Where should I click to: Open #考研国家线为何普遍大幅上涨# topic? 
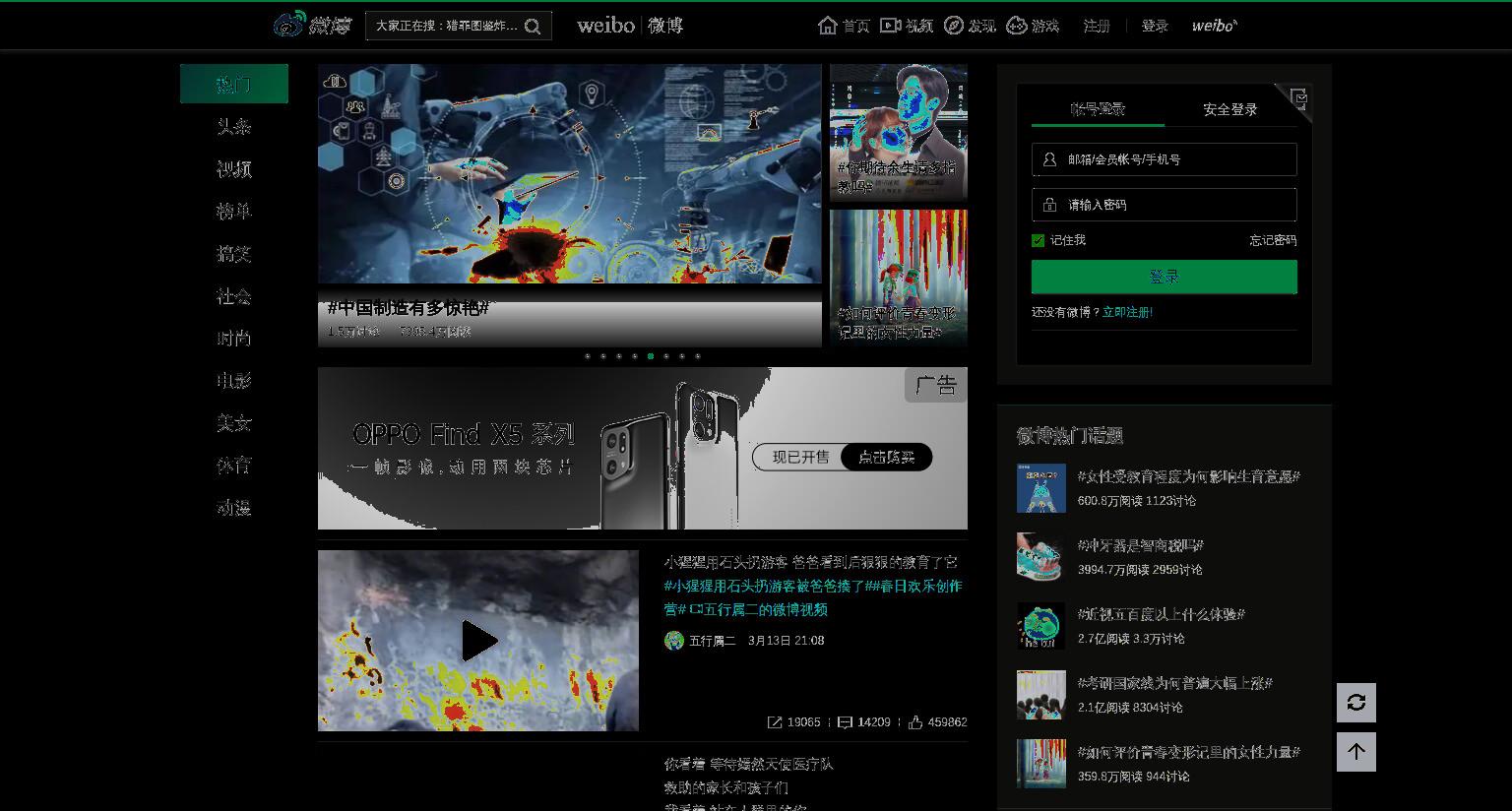pyautogui.click(x=1174, y=683)
